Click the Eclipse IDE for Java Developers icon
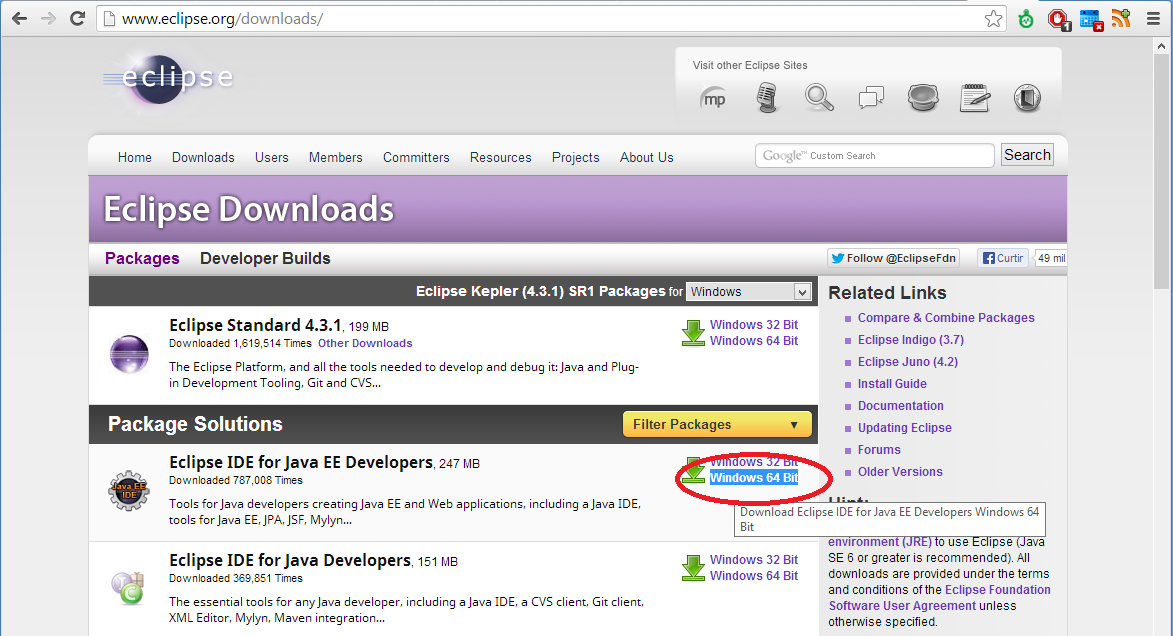The height and width of the screenshot is (636, 1173). (x=127, y=588)
